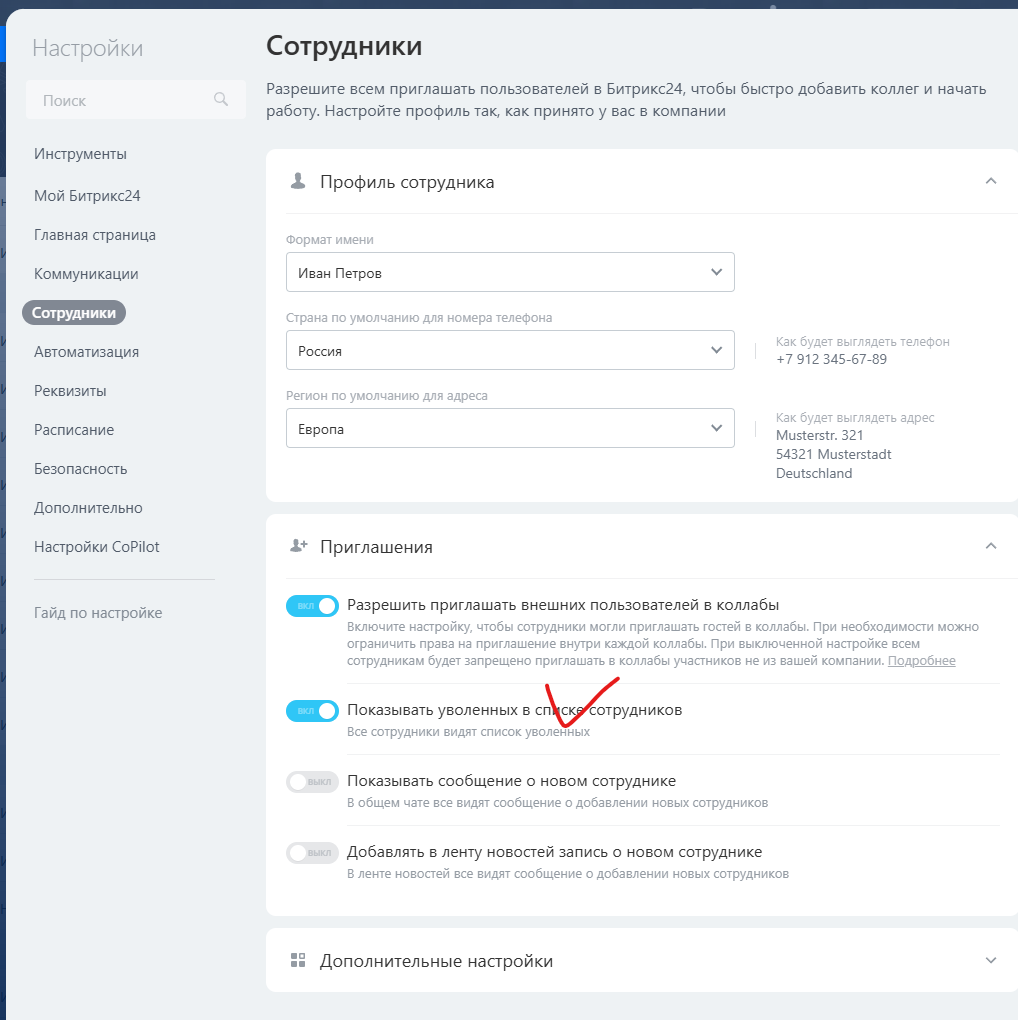
Task: Expand the Дополнительные настройки section chevron
Action: coord(991,960)
